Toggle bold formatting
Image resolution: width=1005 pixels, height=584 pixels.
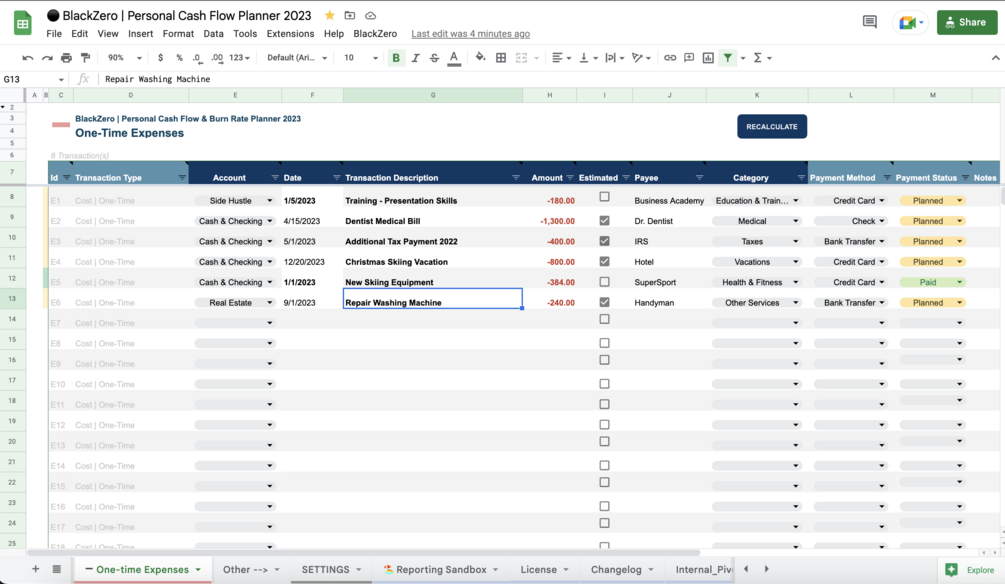tap(396, 58)
